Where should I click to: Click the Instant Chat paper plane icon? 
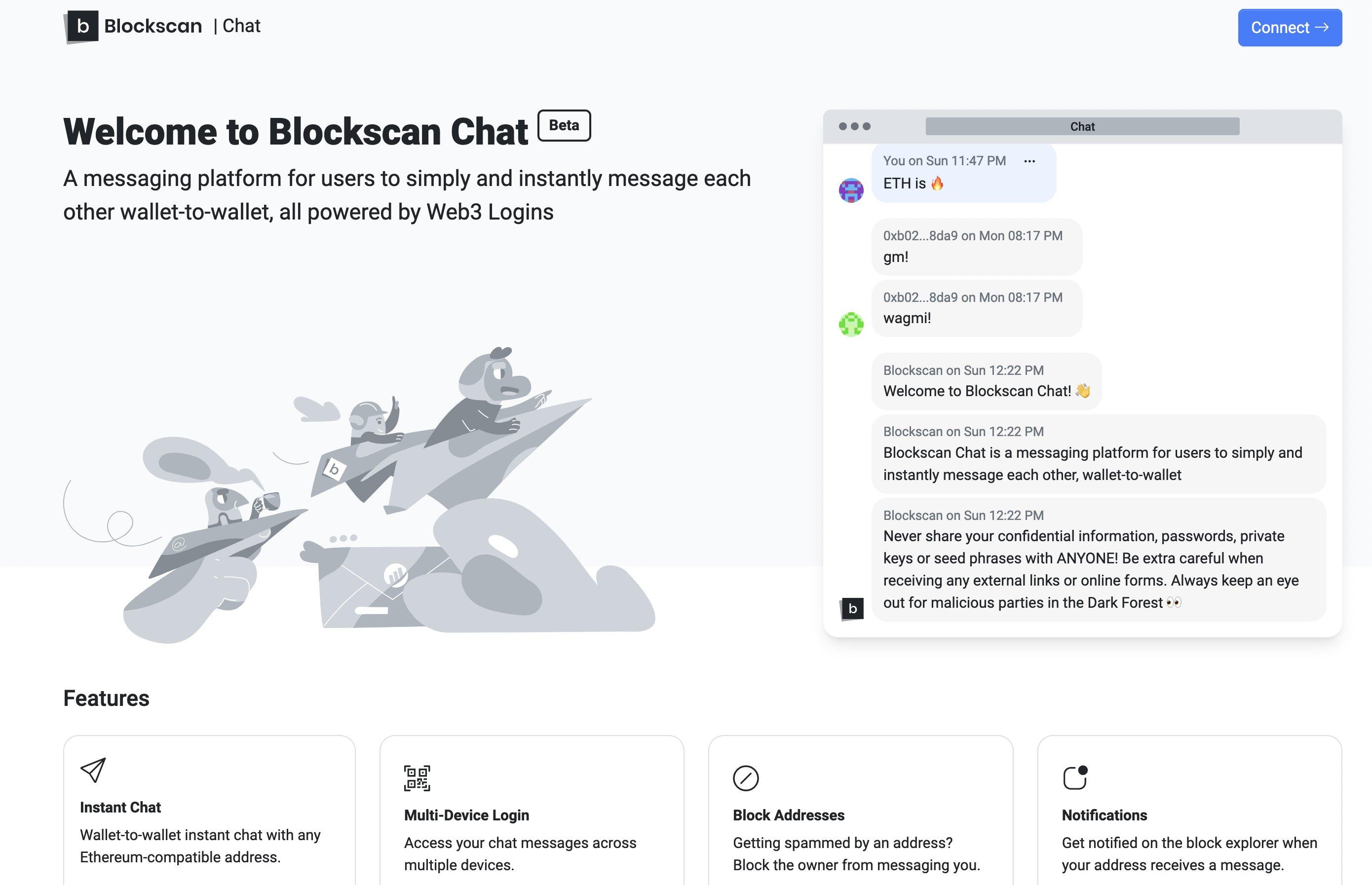pos(93,770)
